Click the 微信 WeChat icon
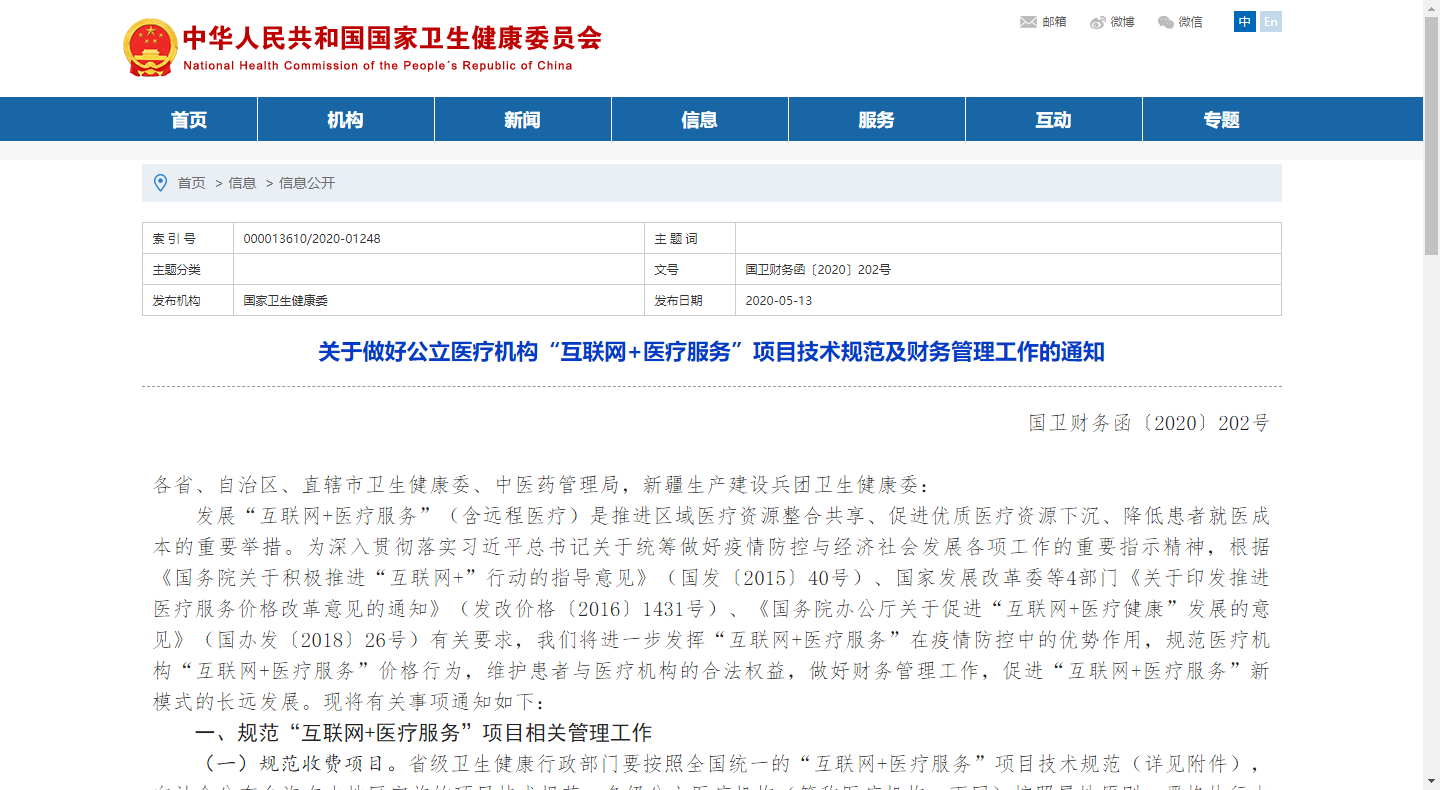Viewport: 1440px width, 790px height. pos(1166,22)
